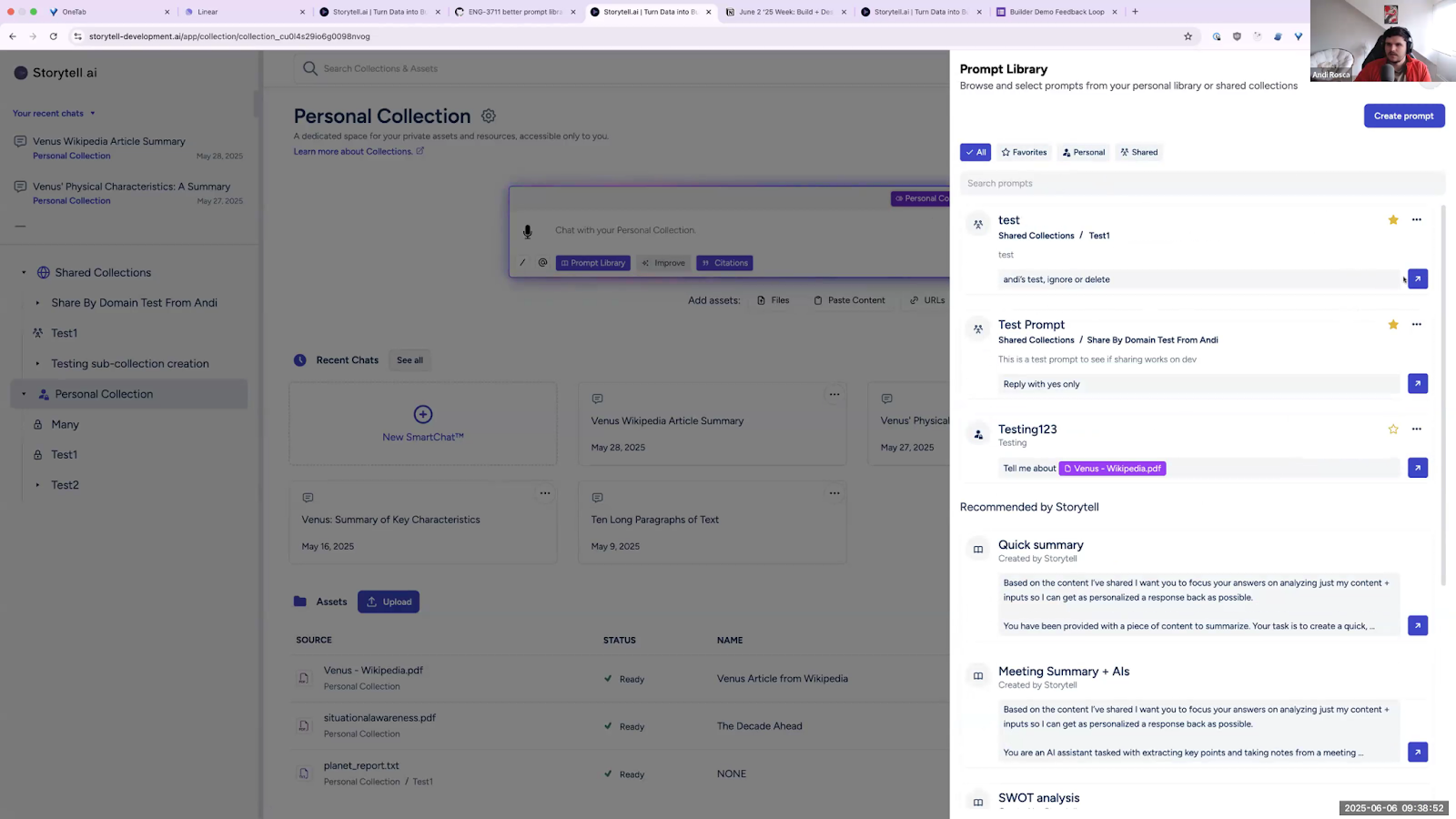Use the Quick summary prompt arrow
This screenshot has width=1456, height=819.
point(1417,625)
